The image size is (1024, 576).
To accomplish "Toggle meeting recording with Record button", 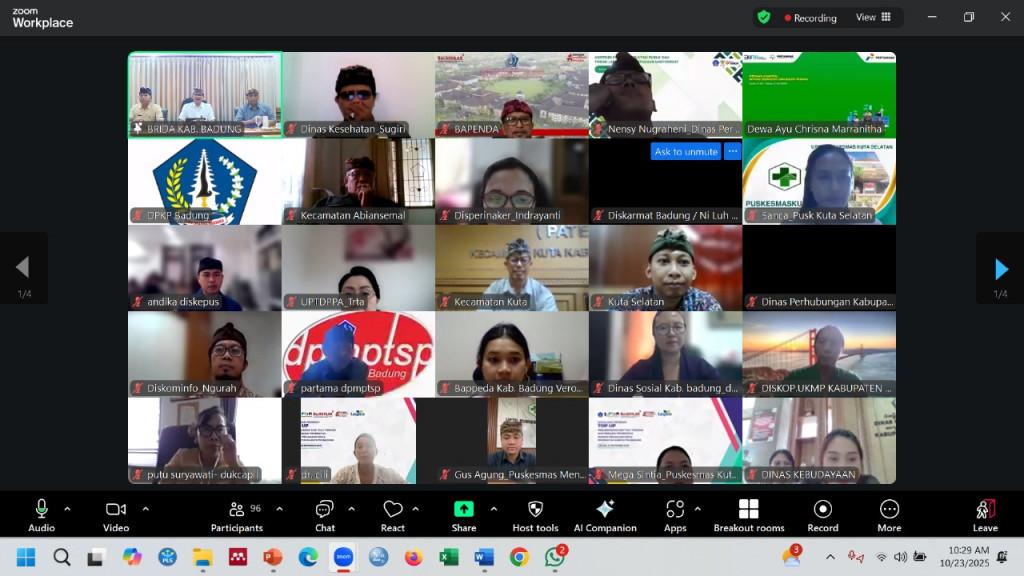I will pyautogui.click(x=822, y=515).
